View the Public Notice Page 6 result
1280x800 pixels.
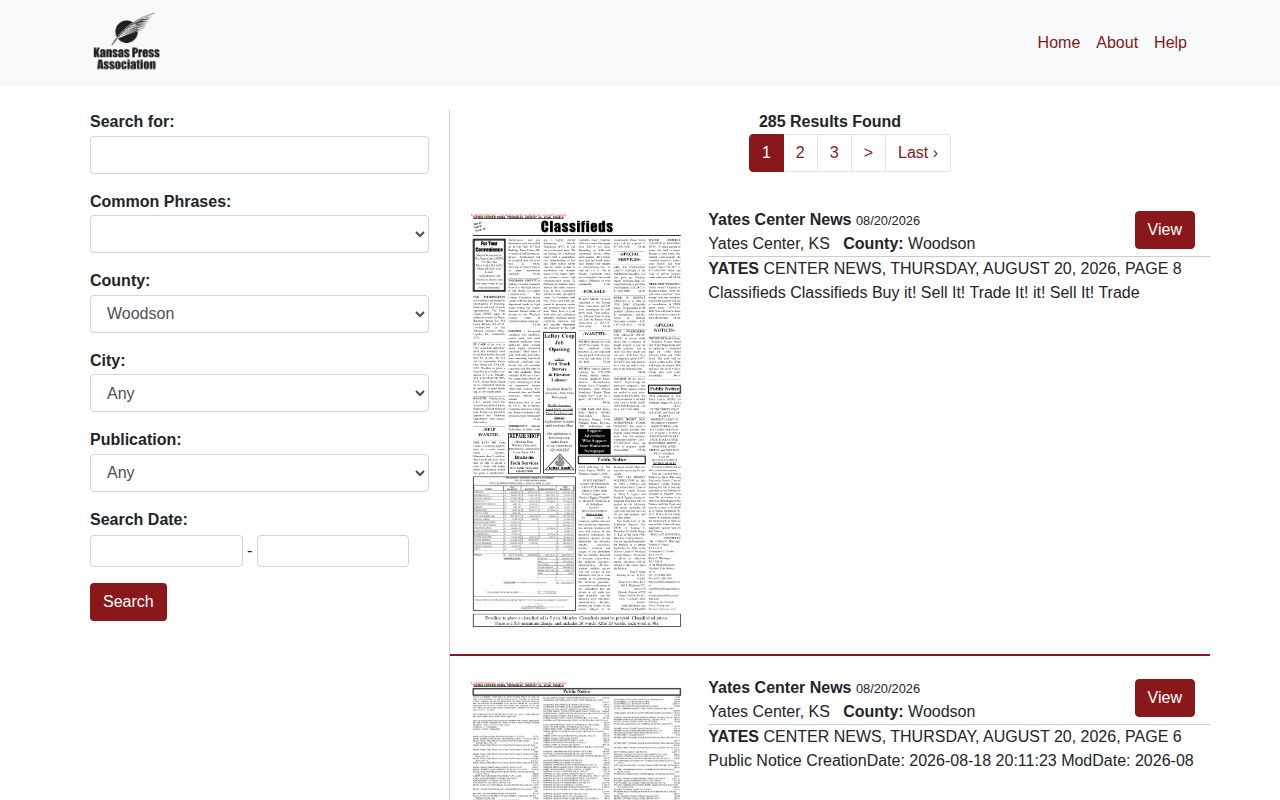point(1164,698)
